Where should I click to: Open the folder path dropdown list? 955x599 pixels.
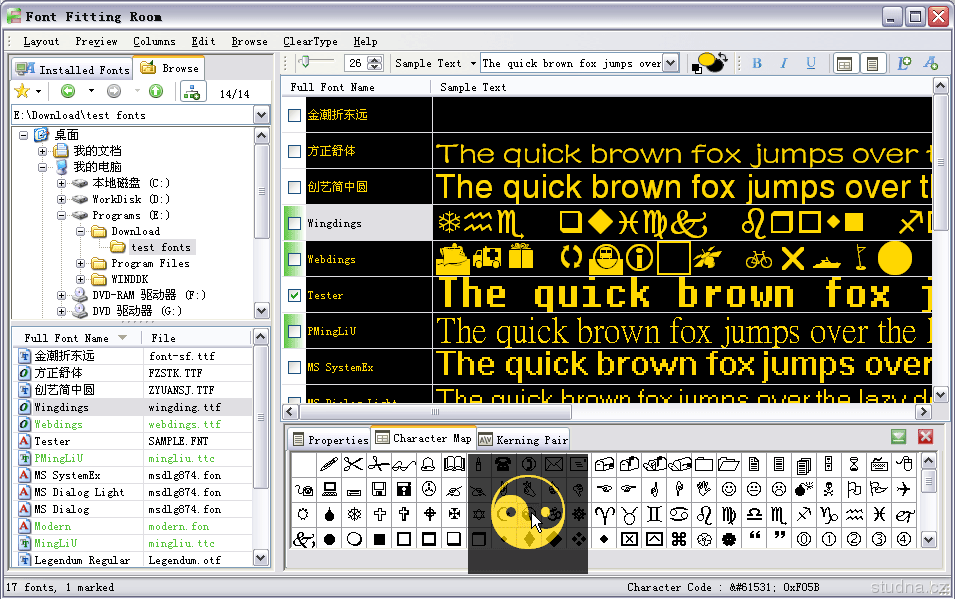(261, 115)
